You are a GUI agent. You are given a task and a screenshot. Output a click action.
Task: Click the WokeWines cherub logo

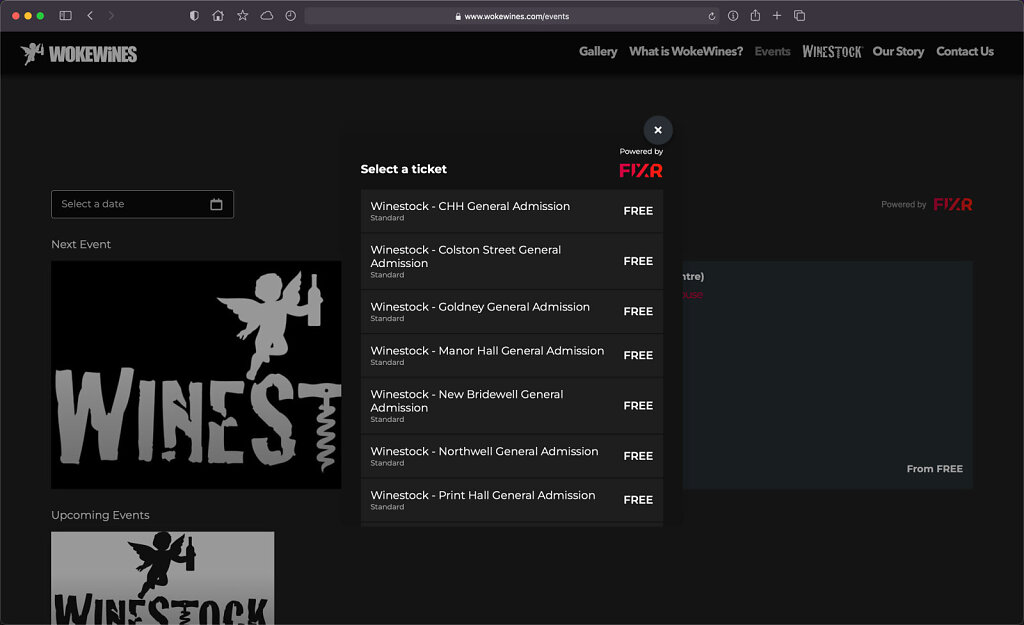79,54
